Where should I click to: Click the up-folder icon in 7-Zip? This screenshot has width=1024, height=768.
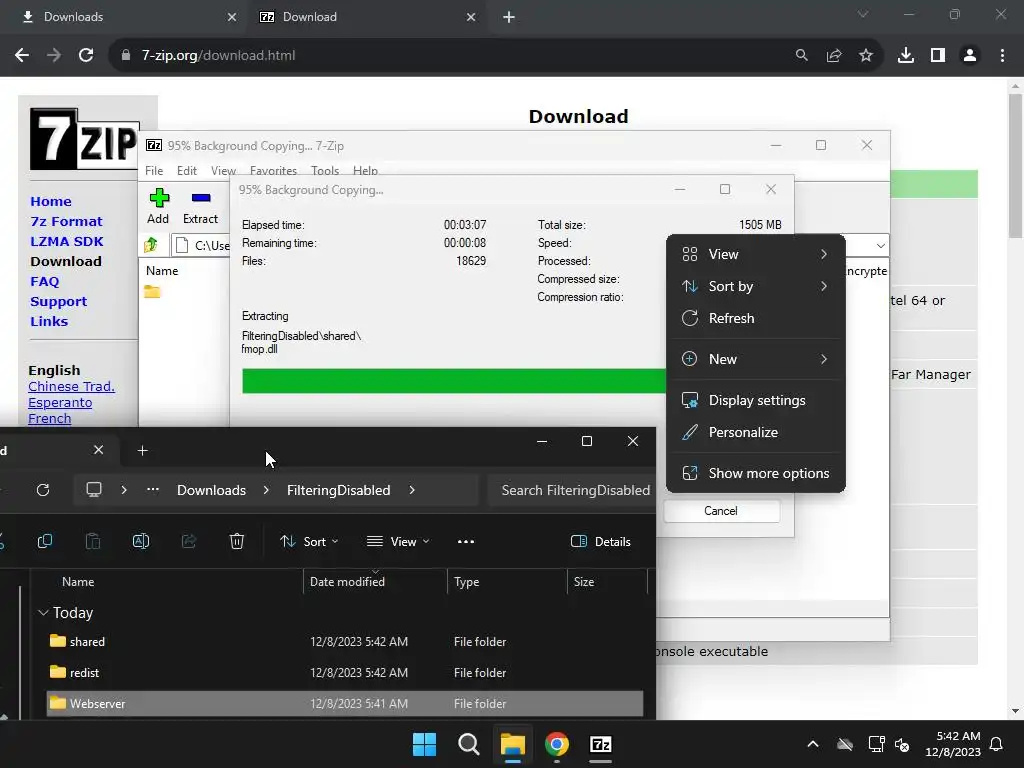coord(151,245)
